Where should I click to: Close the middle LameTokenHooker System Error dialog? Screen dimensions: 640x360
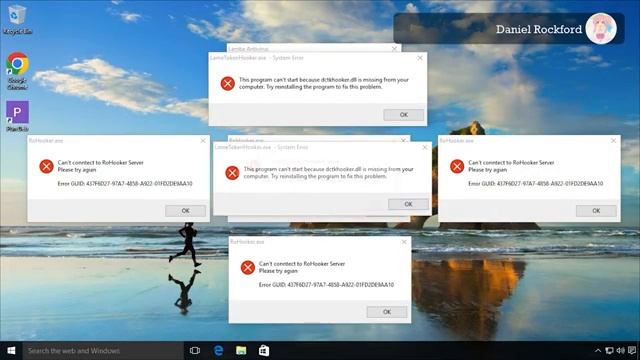(424, 147)
